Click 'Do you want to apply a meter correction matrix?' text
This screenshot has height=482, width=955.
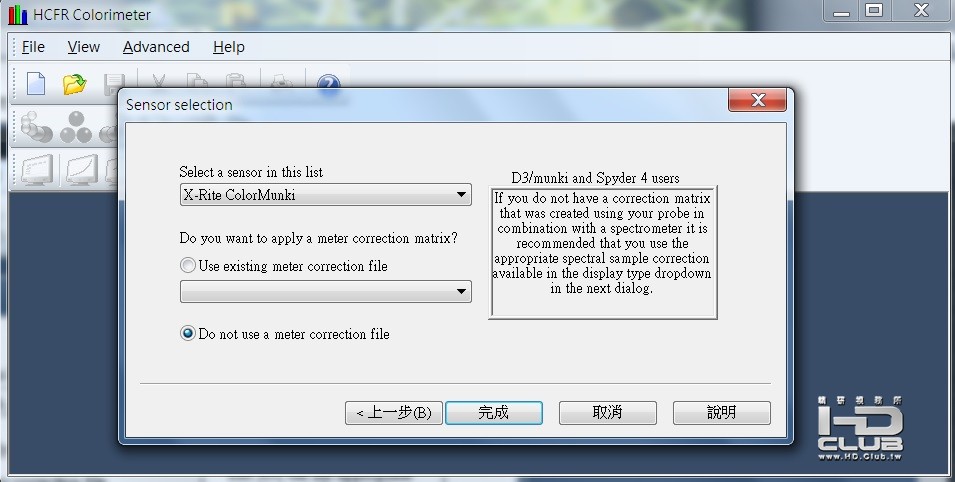(319, 238)
